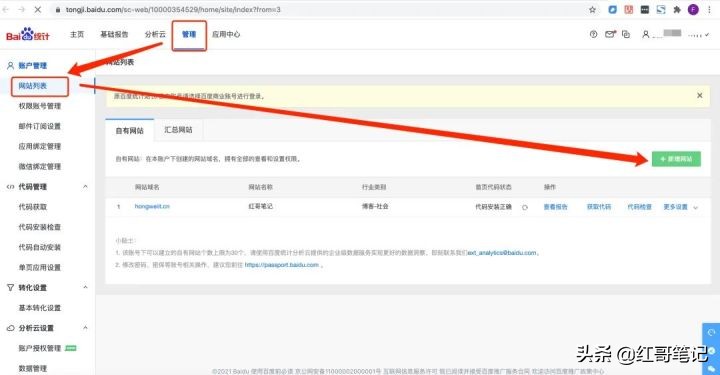
Task: Open the 分析云 top menu
Action: click(x=155, y=34)
